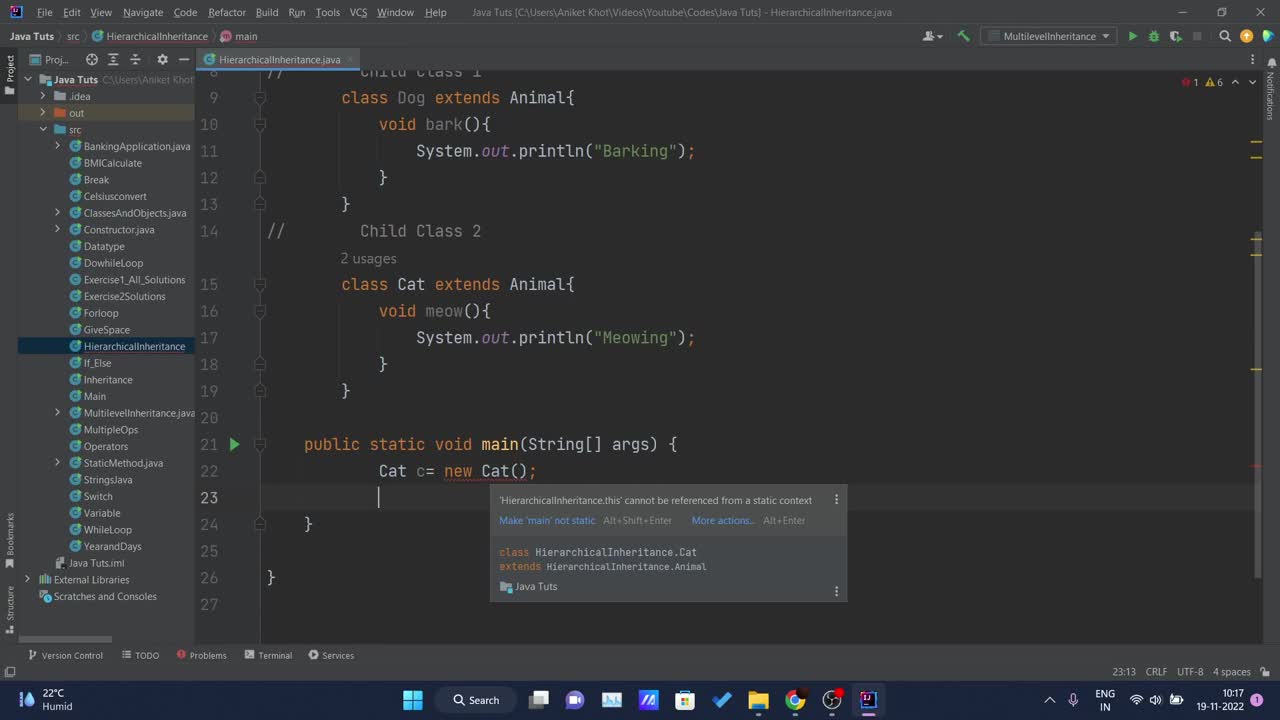
Task: Expand MultilevelInheritance.java node
Action: click(57, 413)
